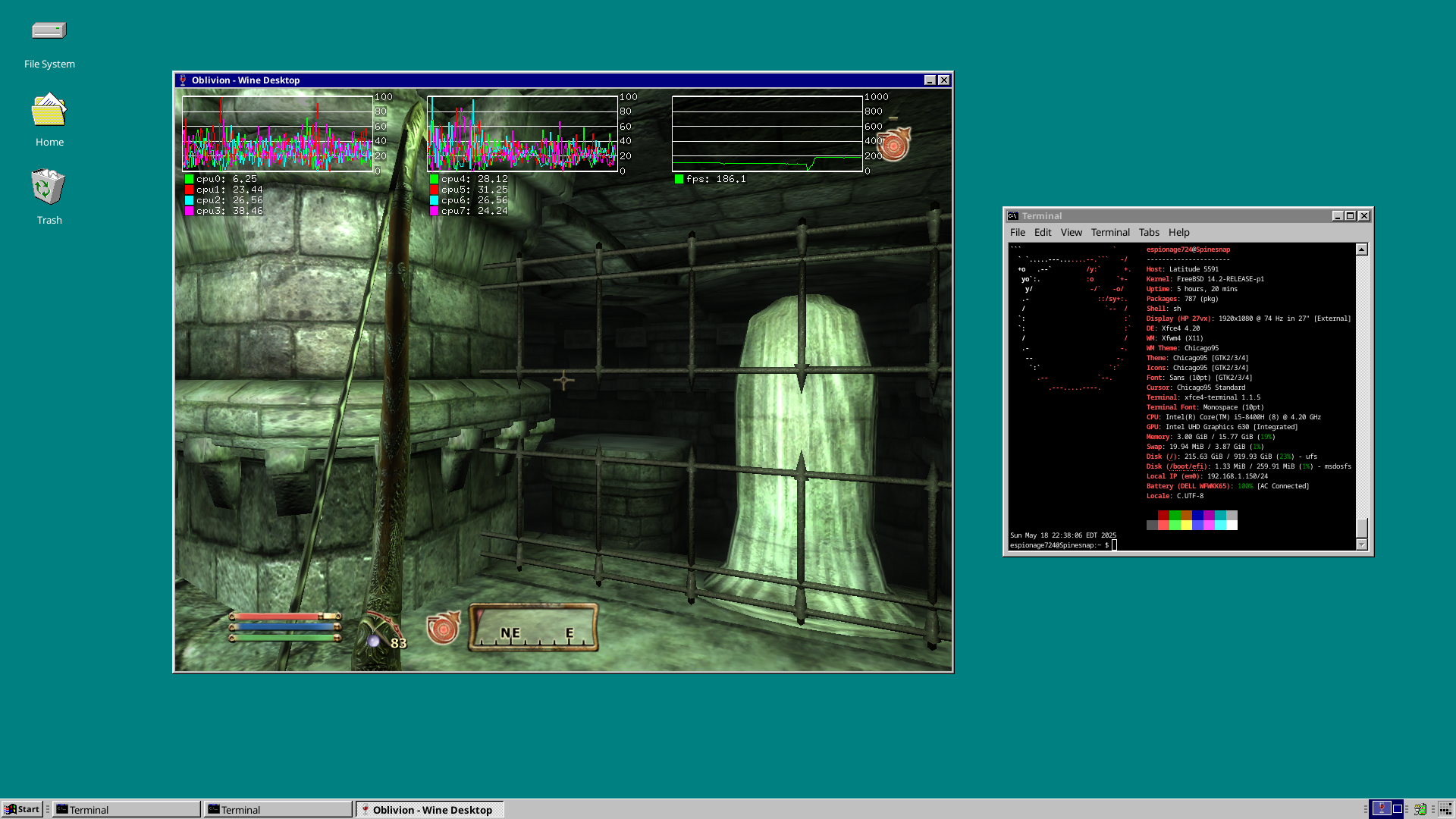Image resolution: width=1456 pixels, height=819 pixels.
Task: Click the battery power tray icon
Action: (1420, 809)
